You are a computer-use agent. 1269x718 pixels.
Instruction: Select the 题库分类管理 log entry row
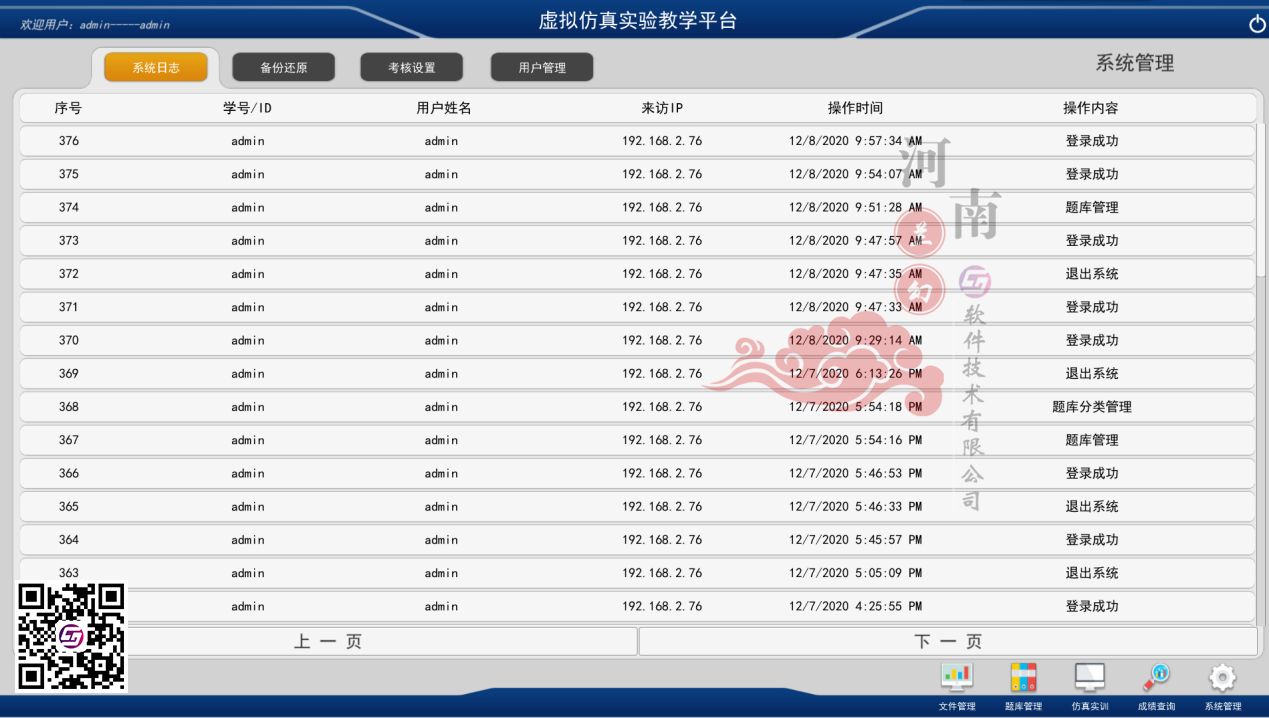tap(637, 407)
